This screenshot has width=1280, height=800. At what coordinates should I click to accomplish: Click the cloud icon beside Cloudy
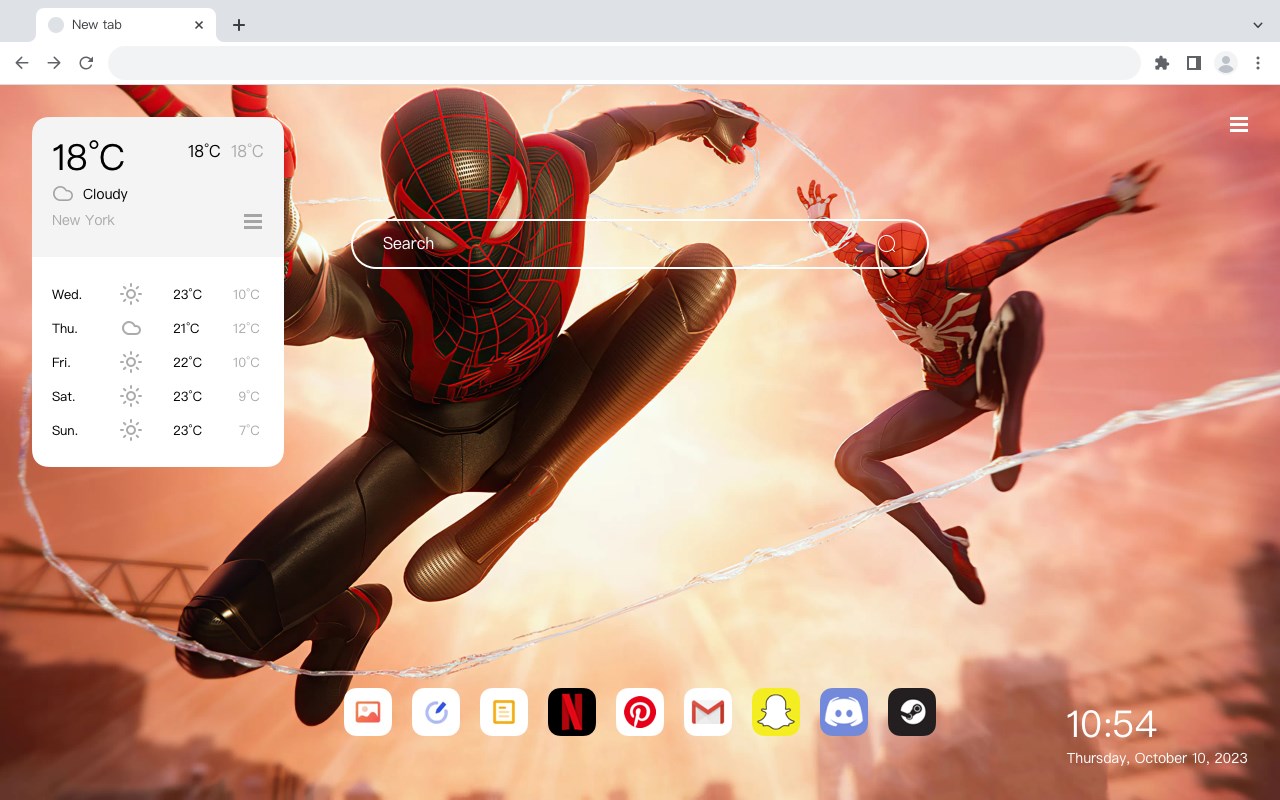pyautogui.click(x=63, y=194)
